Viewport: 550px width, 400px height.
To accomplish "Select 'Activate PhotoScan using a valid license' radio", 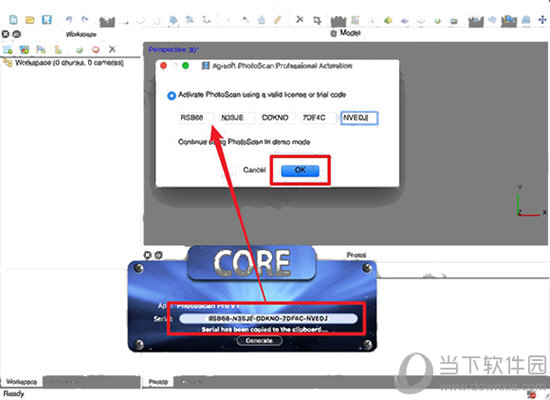I will coord(171,95).
